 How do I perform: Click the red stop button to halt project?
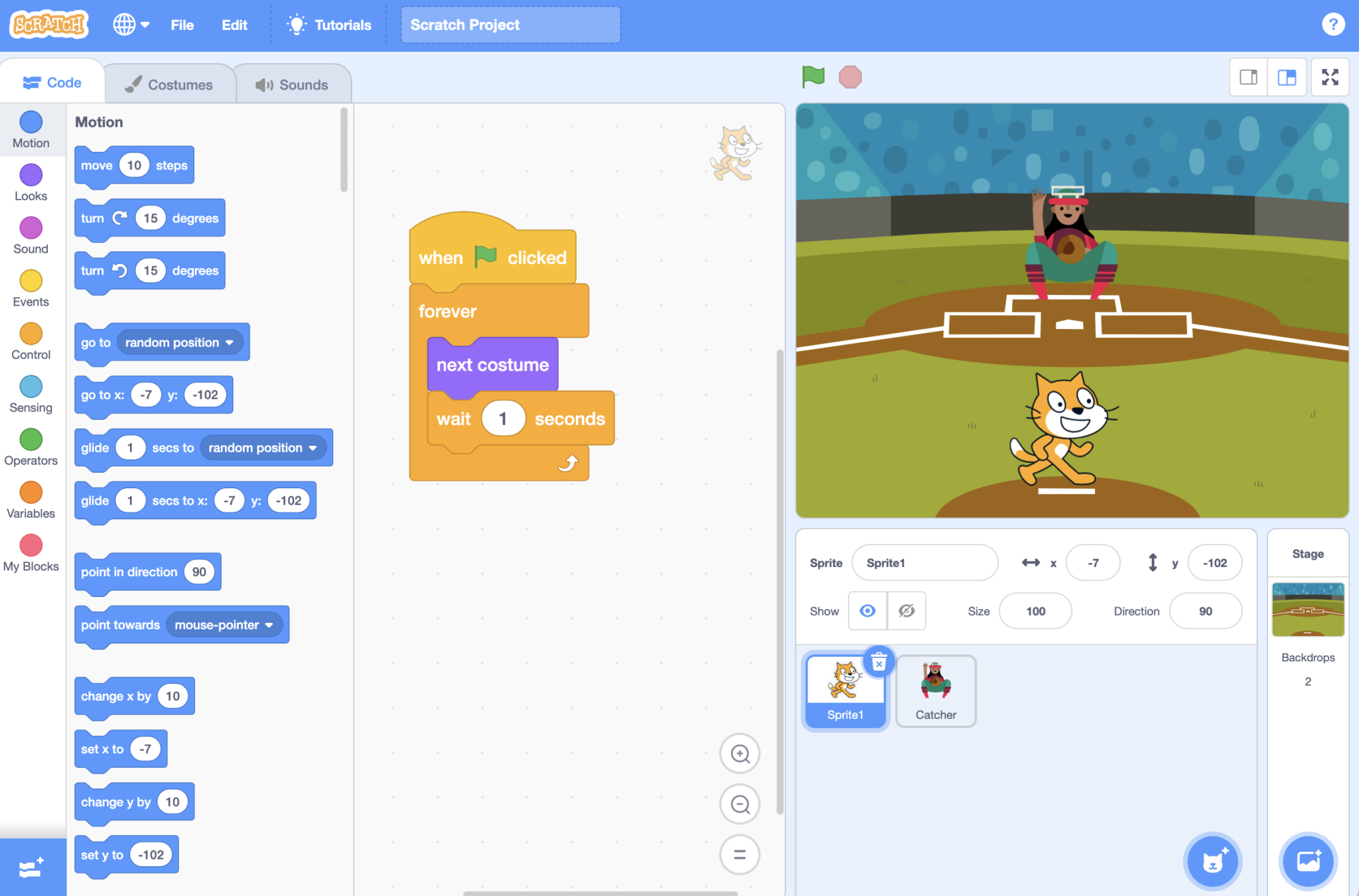[x=852, y=76]
